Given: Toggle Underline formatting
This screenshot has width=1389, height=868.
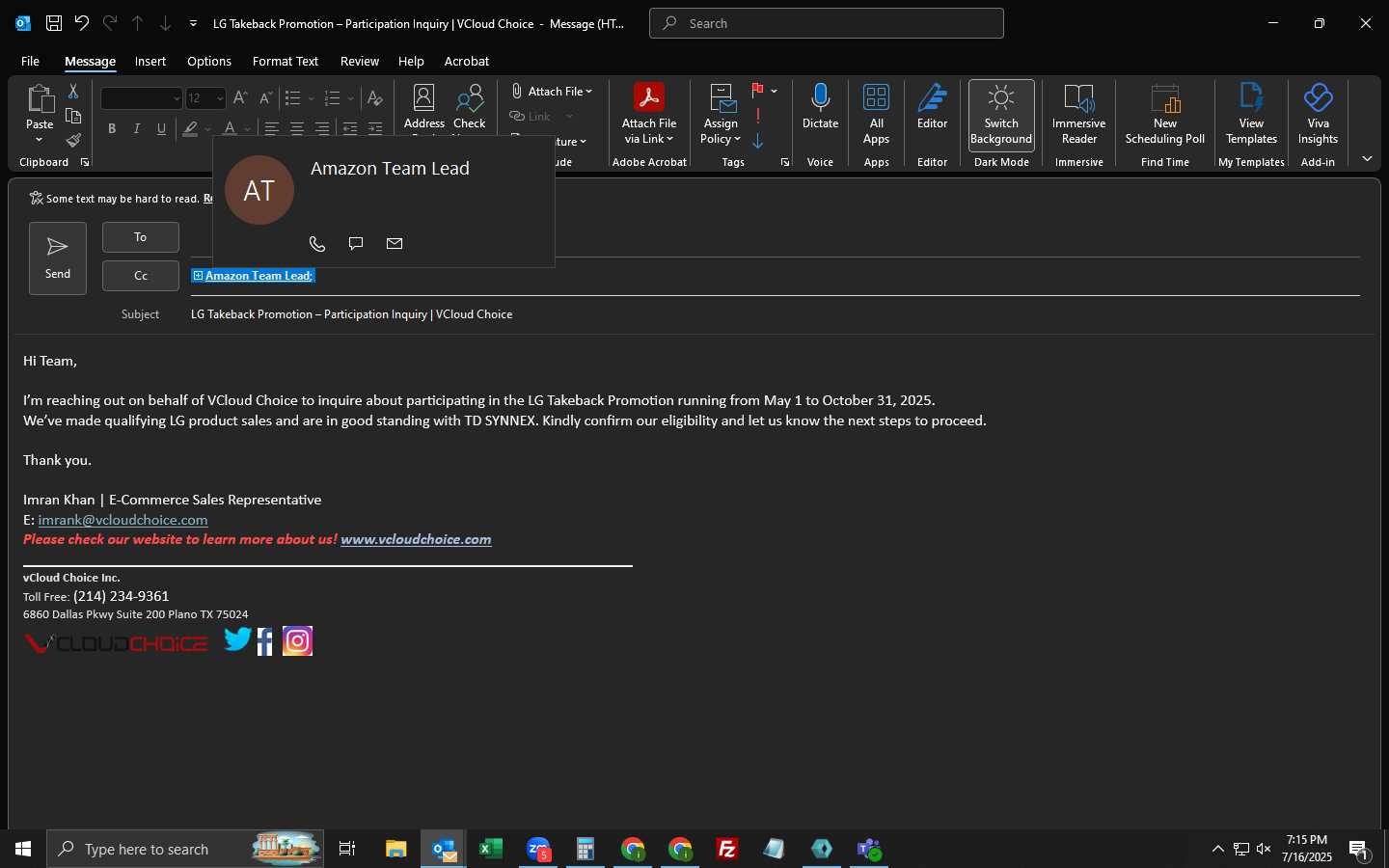Looking at the screenshot, I should coord(161,128).
